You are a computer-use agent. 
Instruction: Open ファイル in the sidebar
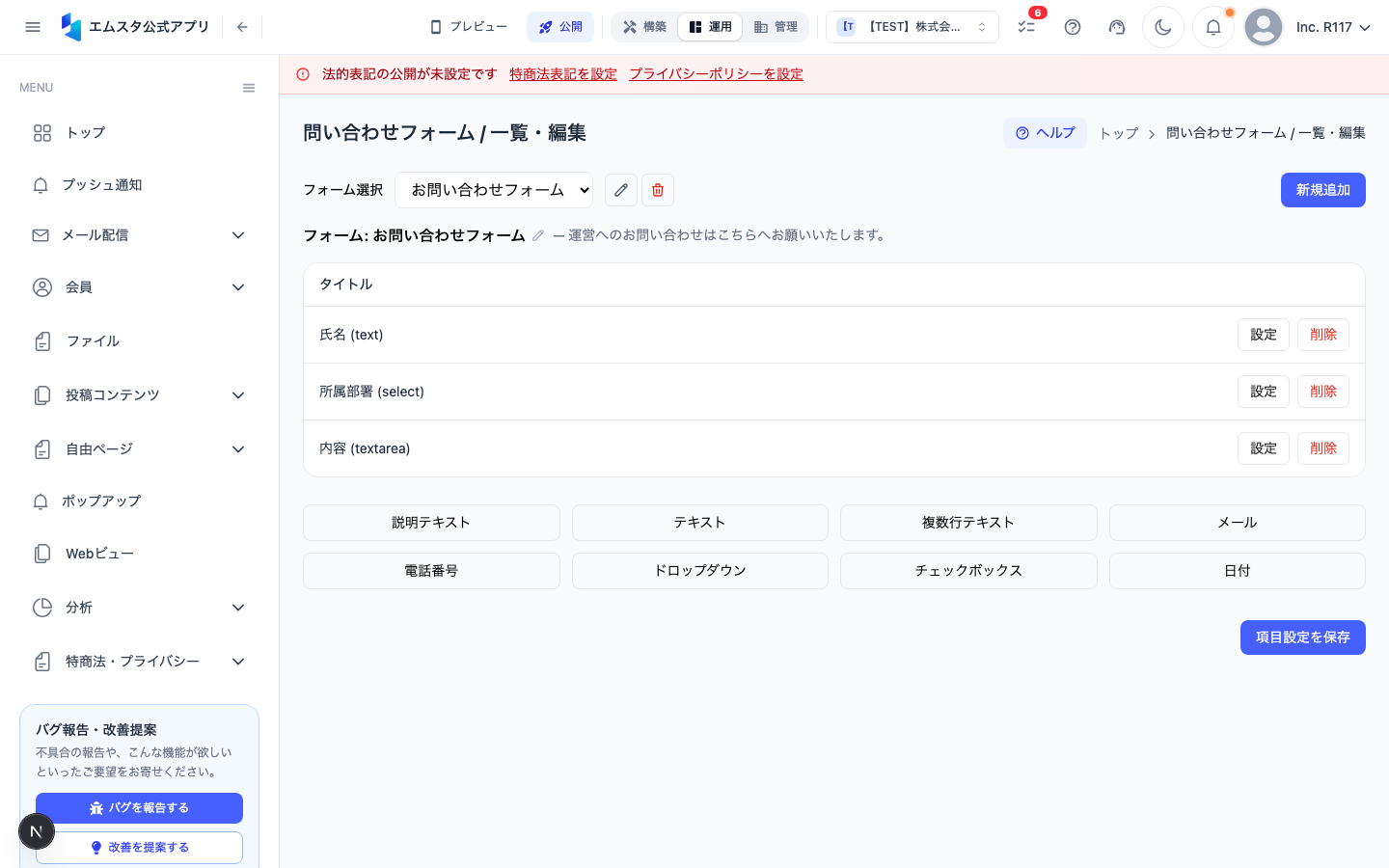pos(140,341)
